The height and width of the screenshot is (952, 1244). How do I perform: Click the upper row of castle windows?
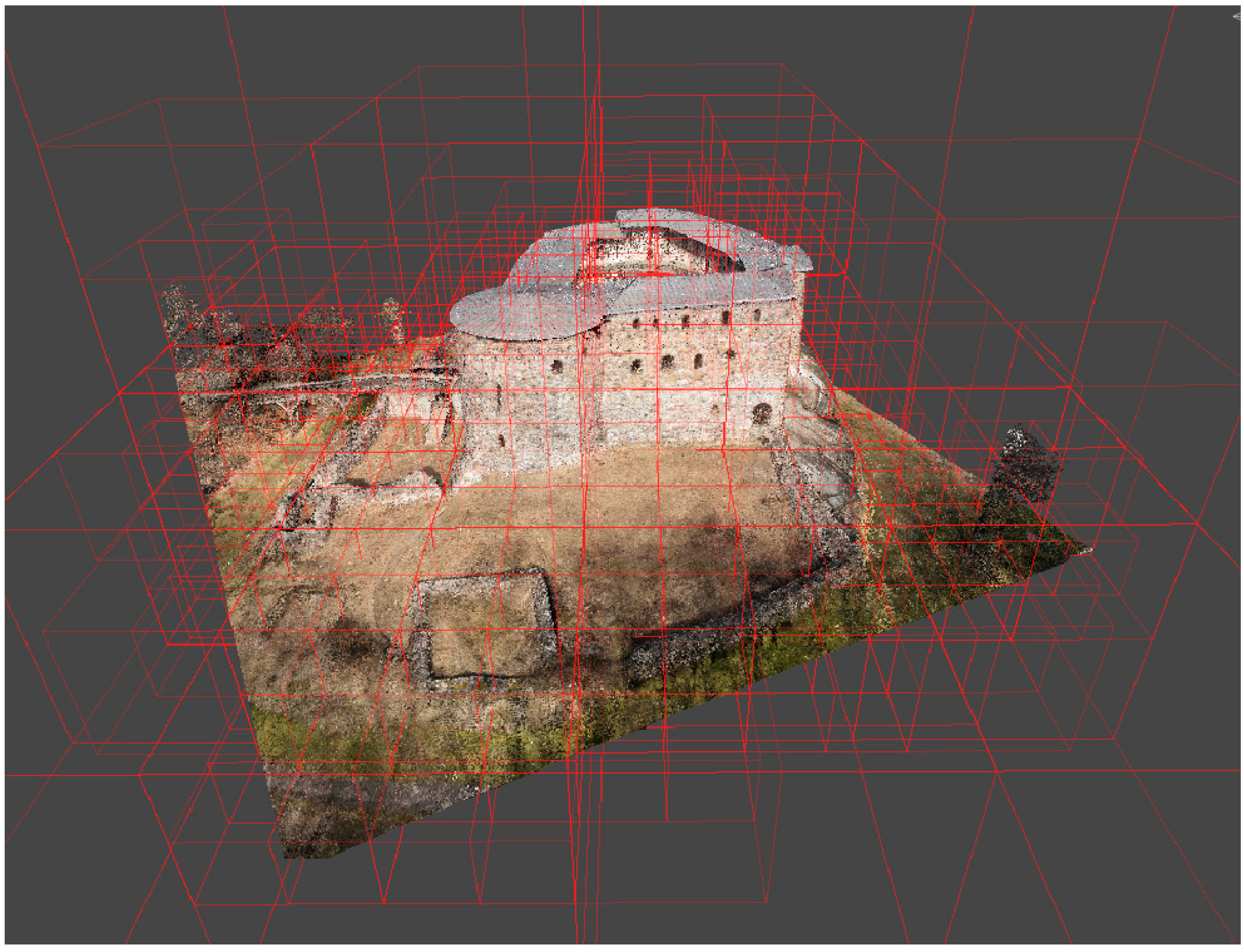[686, 321]
